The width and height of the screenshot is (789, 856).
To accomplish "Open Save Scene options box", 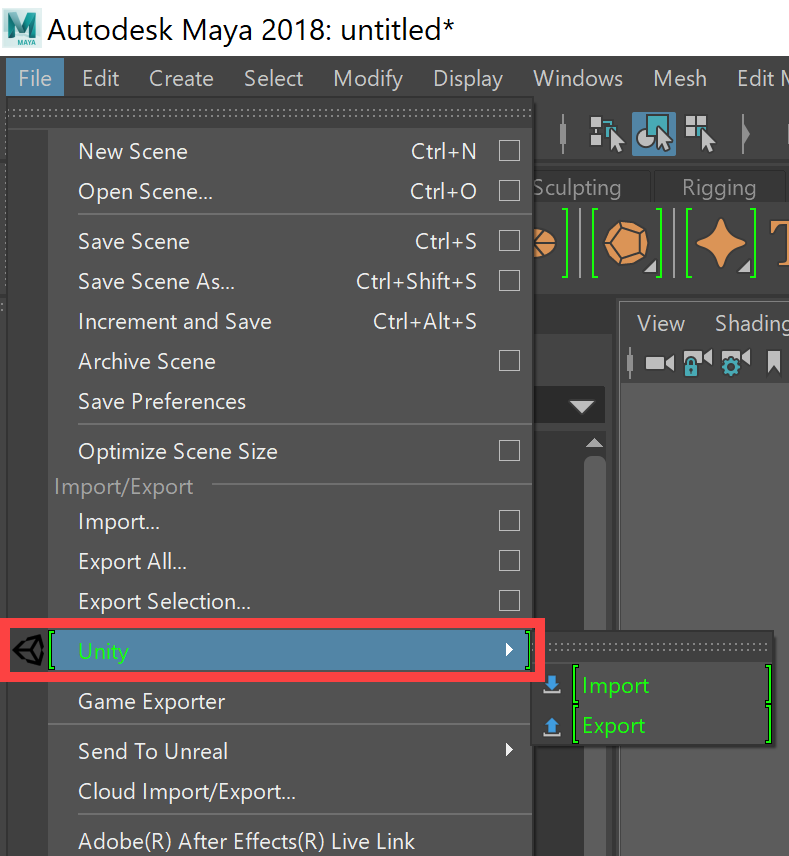I will point(509,241).
